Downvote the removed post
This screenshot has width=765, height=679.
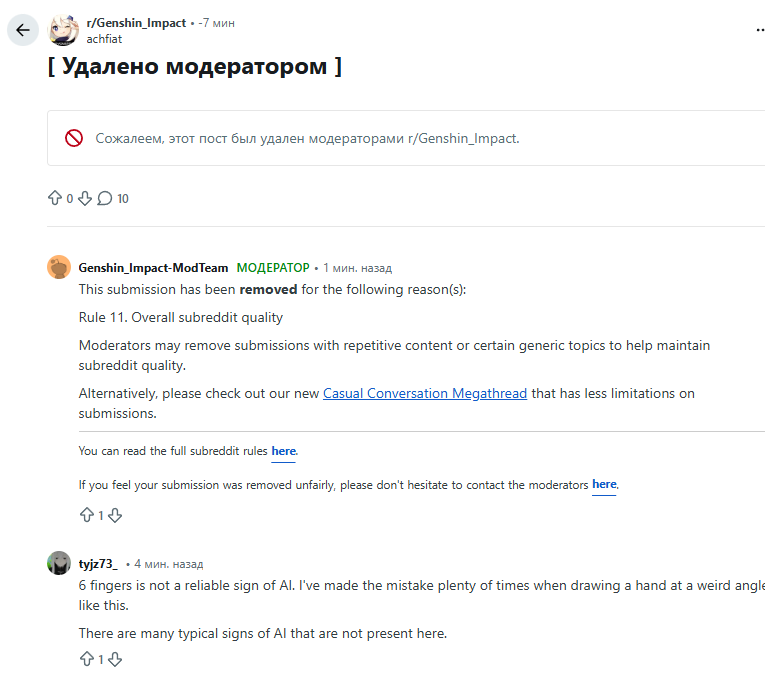[85, 198]
